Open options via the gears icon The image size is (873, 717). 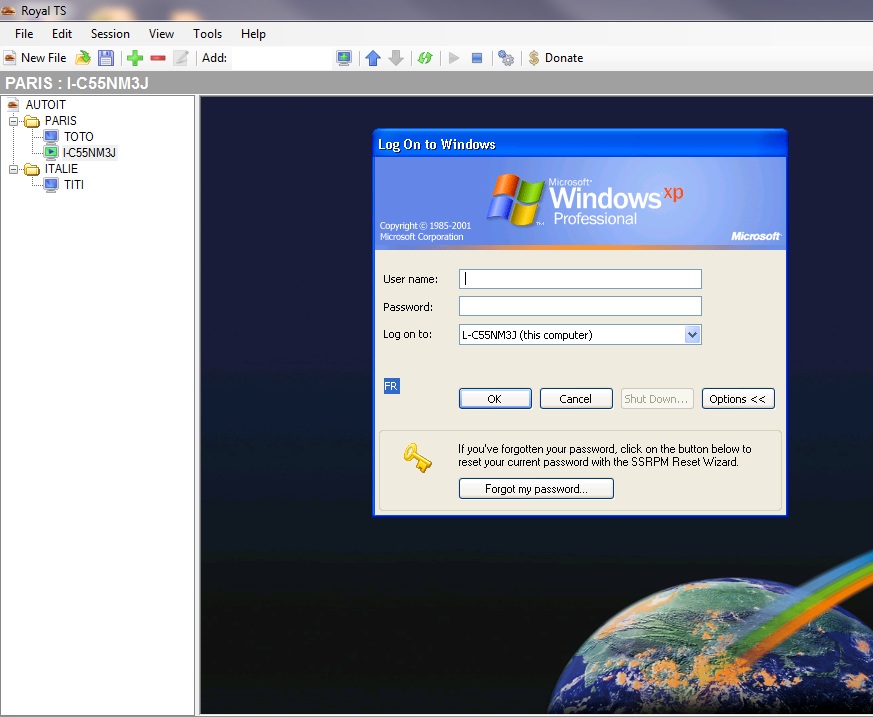[x=506, y=58]
